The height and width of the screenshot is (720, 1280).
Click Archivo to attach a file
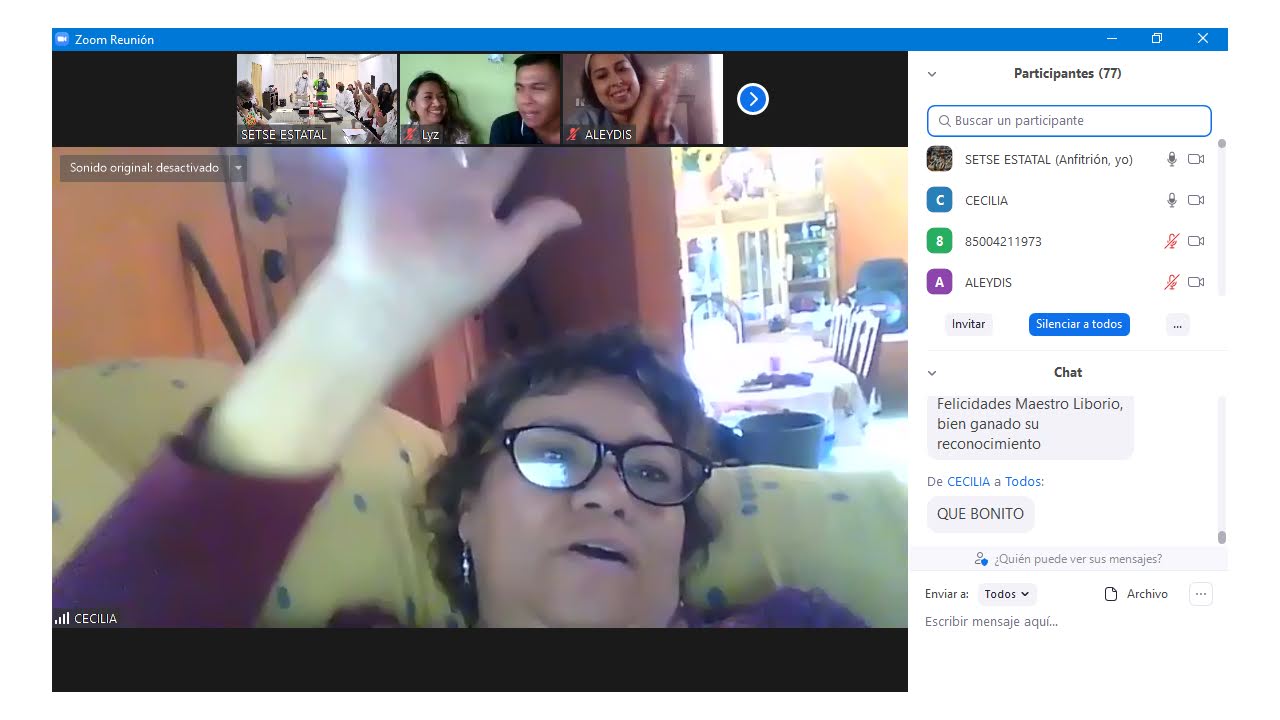(x=1135, y=594)
